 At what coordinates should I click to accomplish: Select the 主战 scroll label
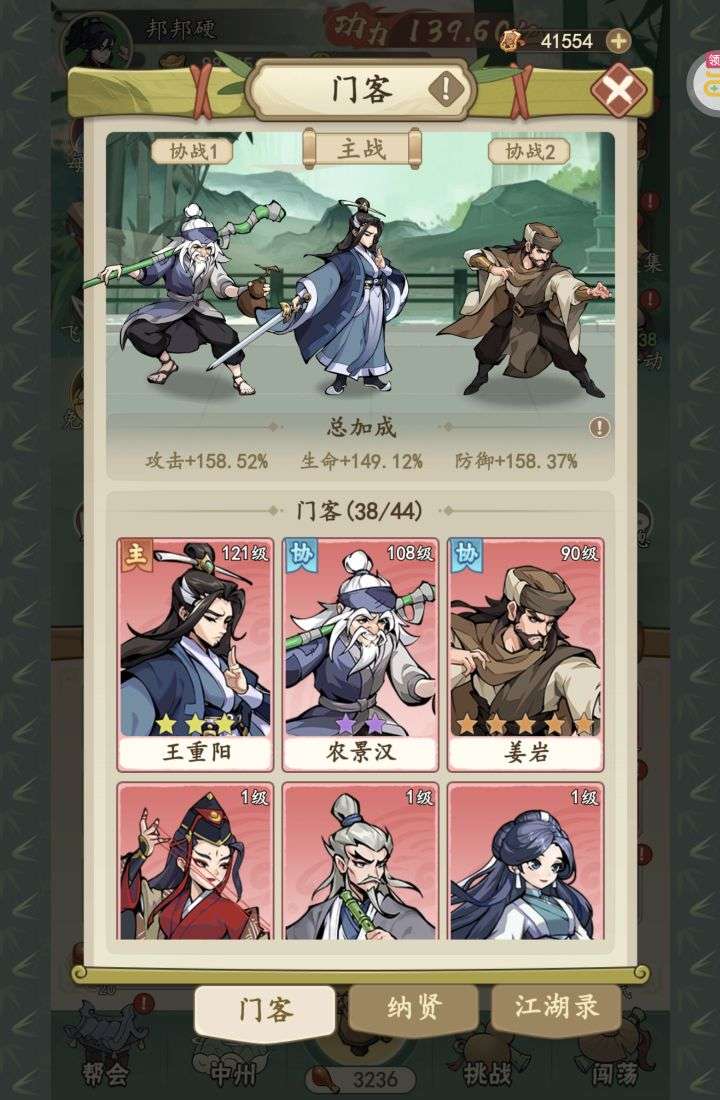pos(361,149)
